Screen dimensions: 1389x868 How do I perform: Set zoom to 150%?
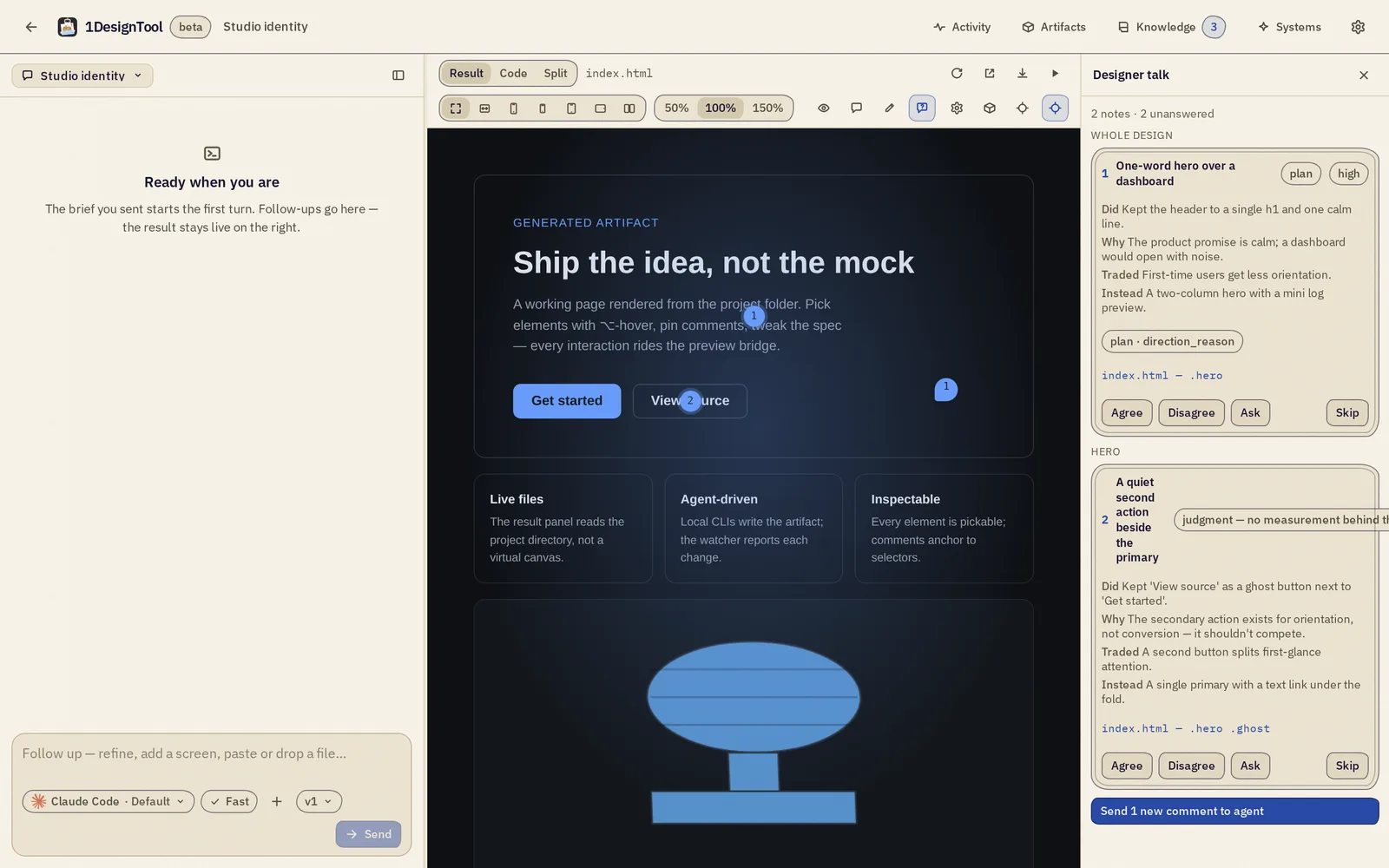[767, 108]
